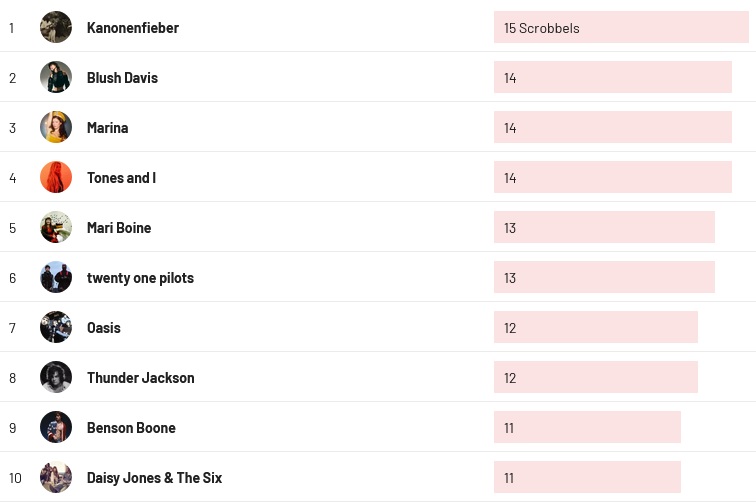Screen dimensions: 756x502
Task: Open Tones and I artist link
Action: click(x=121, y=178)
